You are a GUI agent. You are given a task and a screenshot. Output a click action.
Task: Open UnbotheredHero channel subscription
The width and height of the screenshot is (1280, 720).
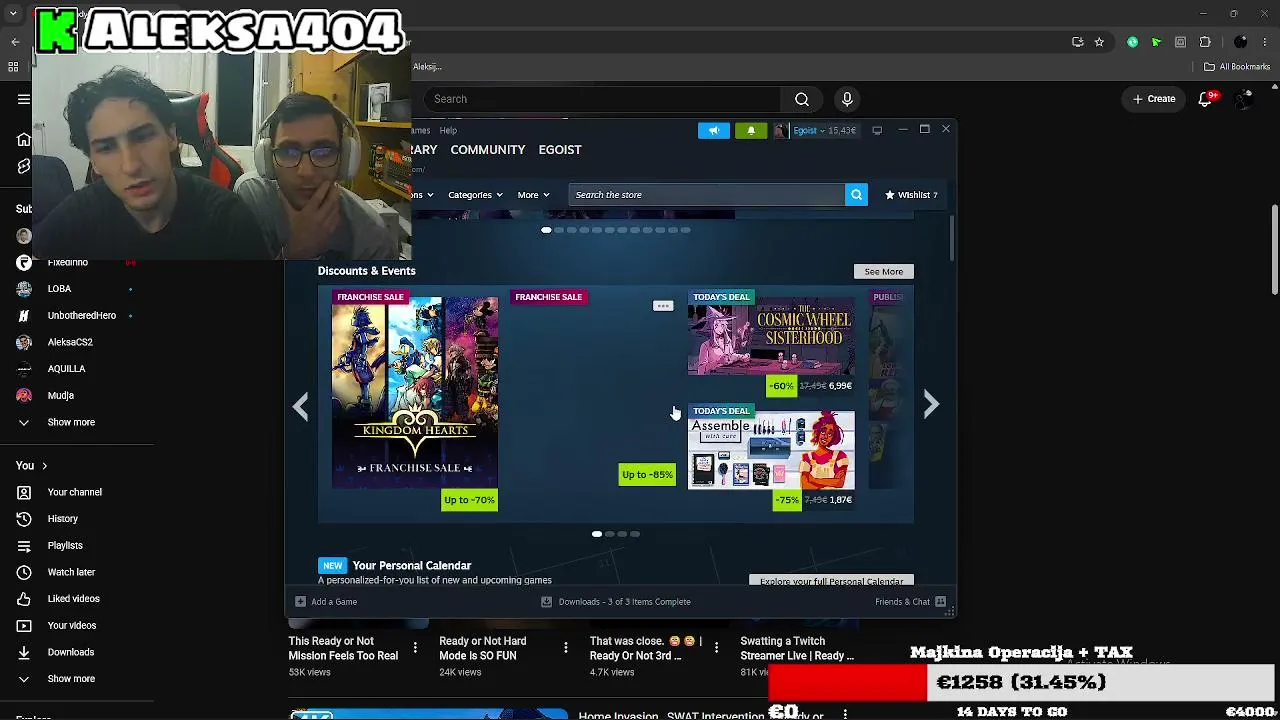82,316
